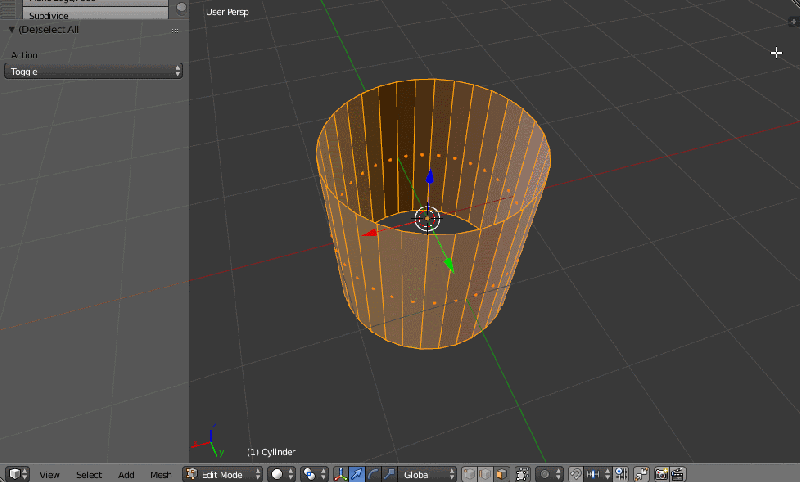
Task: Click the automerge editing icon
Action: click(x=641, y=474)
